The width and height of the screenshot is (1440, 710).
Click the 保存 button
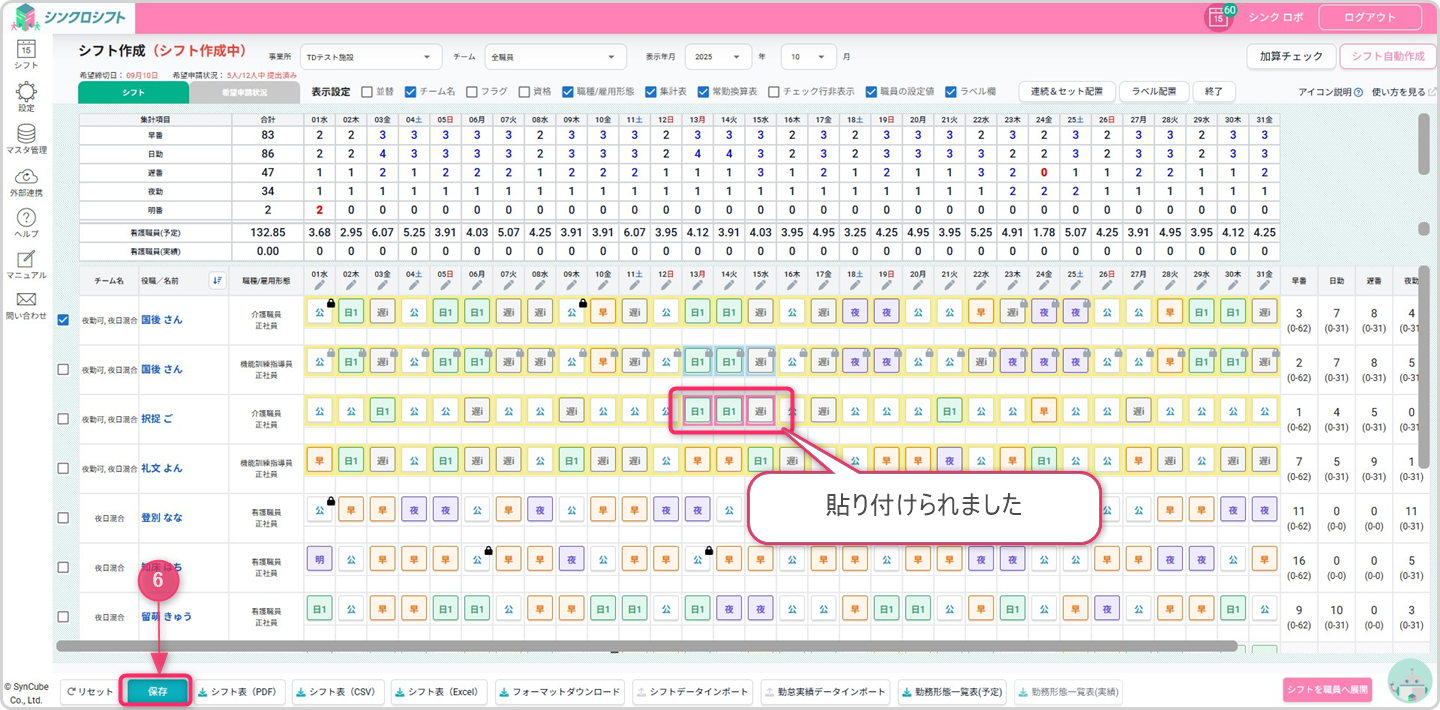(x=157, y=691)
